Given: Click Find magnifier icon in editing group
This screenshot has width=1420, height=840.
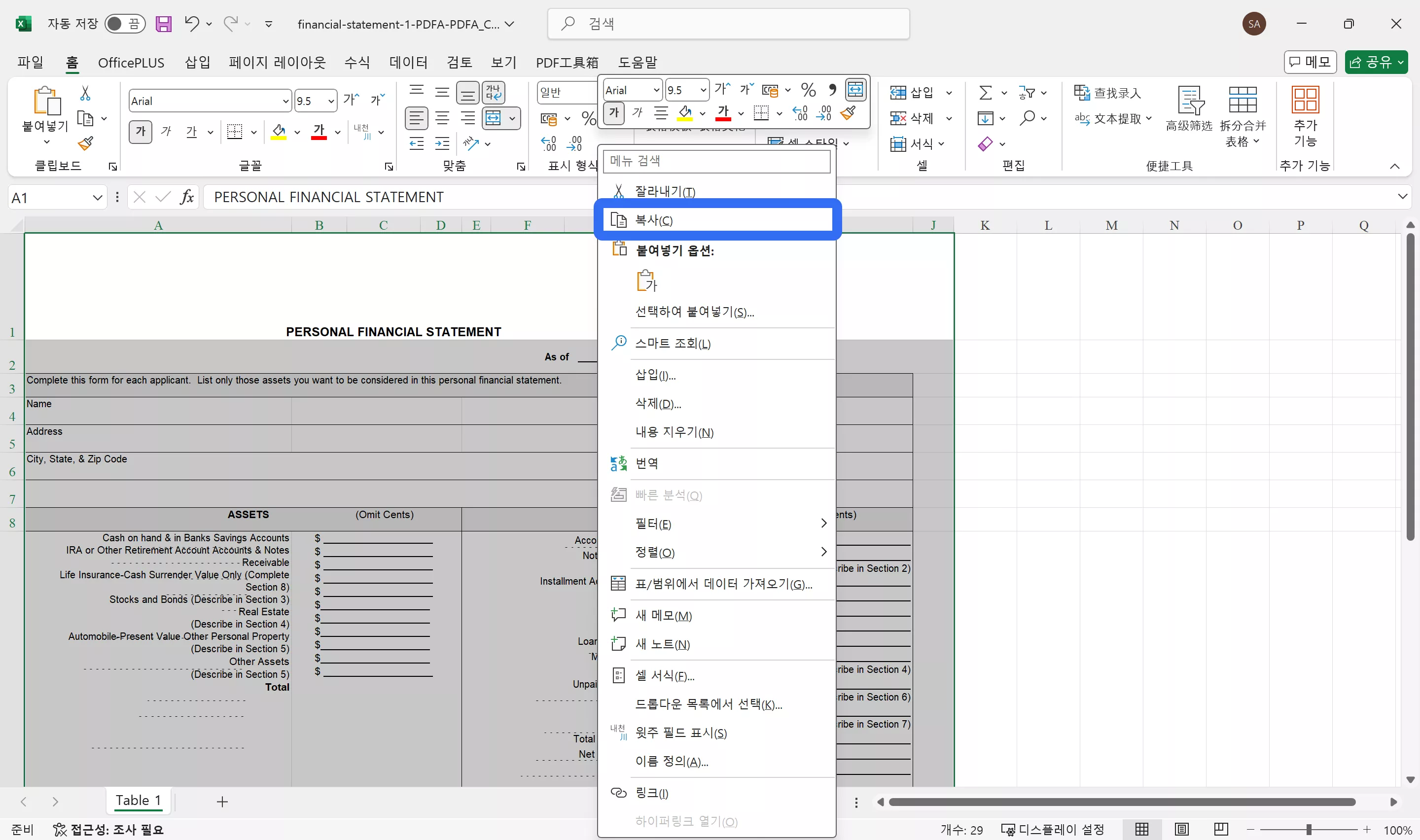Looking at the screenshot, I should (1027, 118).
